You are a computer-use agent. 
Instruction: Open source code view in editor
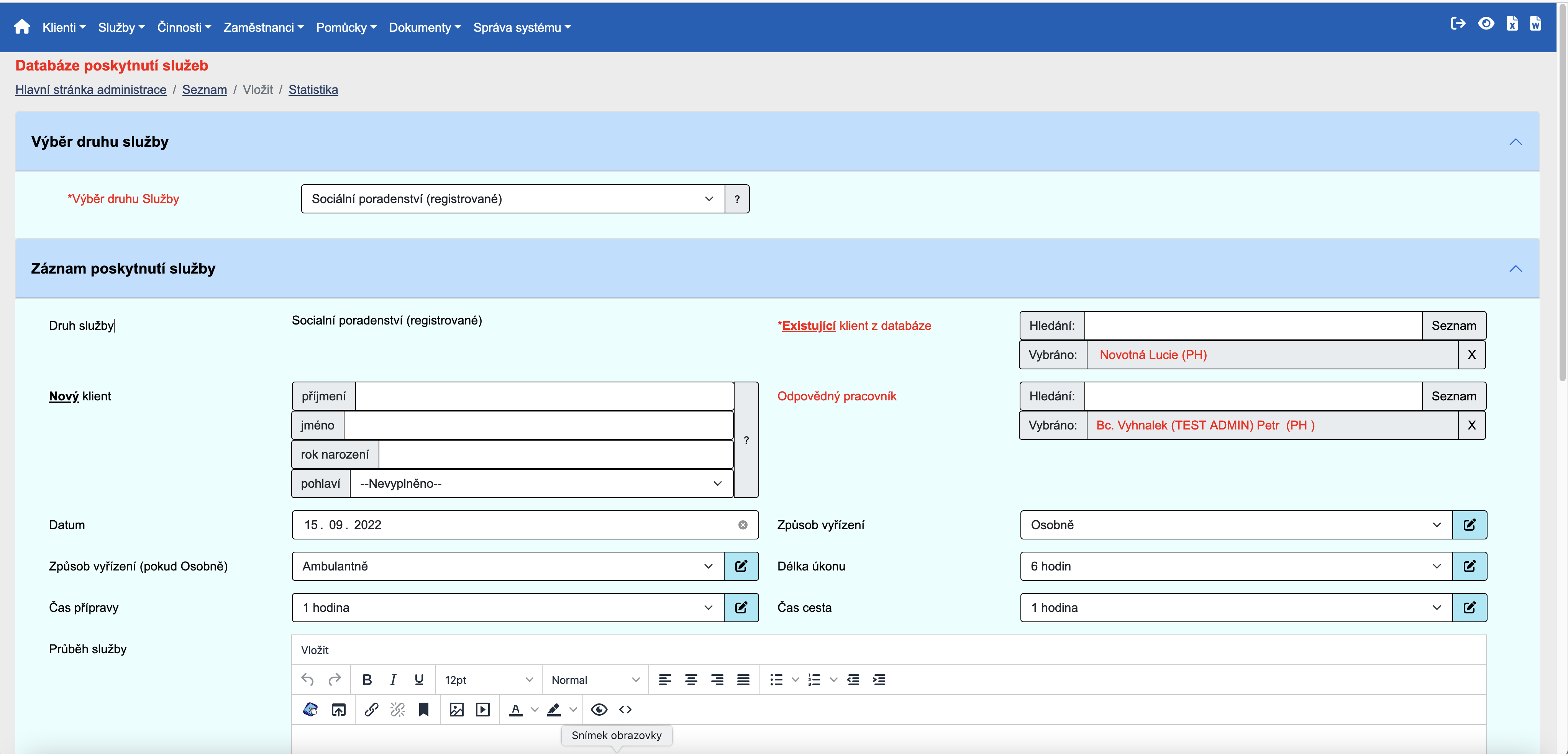pos(625,710)
